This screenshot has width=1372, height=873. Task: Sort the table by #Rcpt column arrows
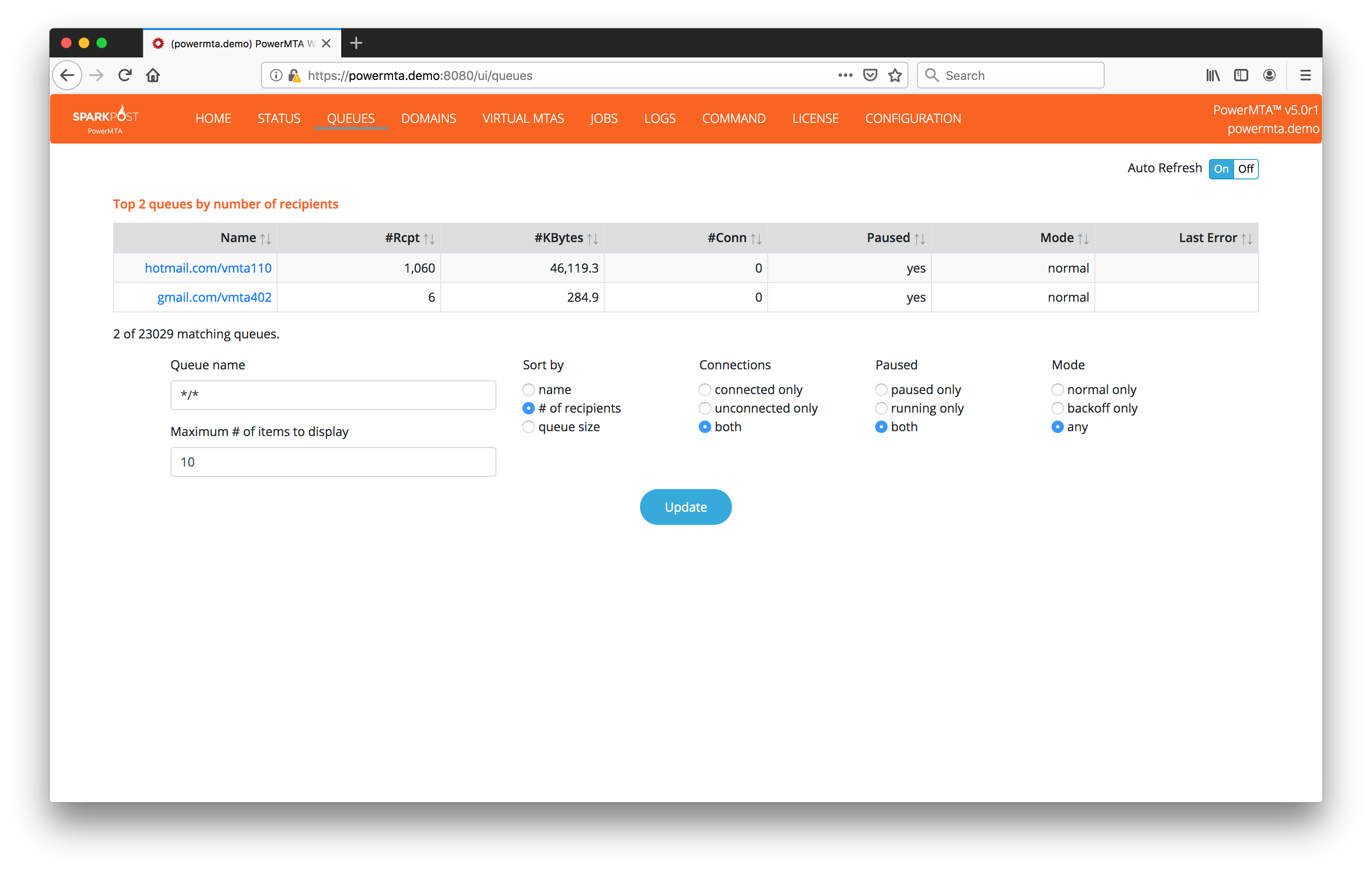click(x=429, y=239)
